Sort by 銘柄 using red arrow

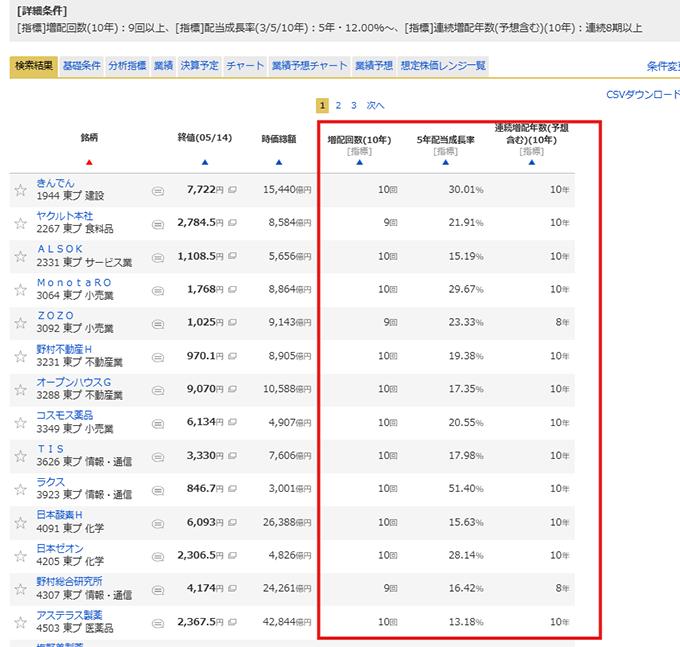pyautogui.click(x=89, y=162)
